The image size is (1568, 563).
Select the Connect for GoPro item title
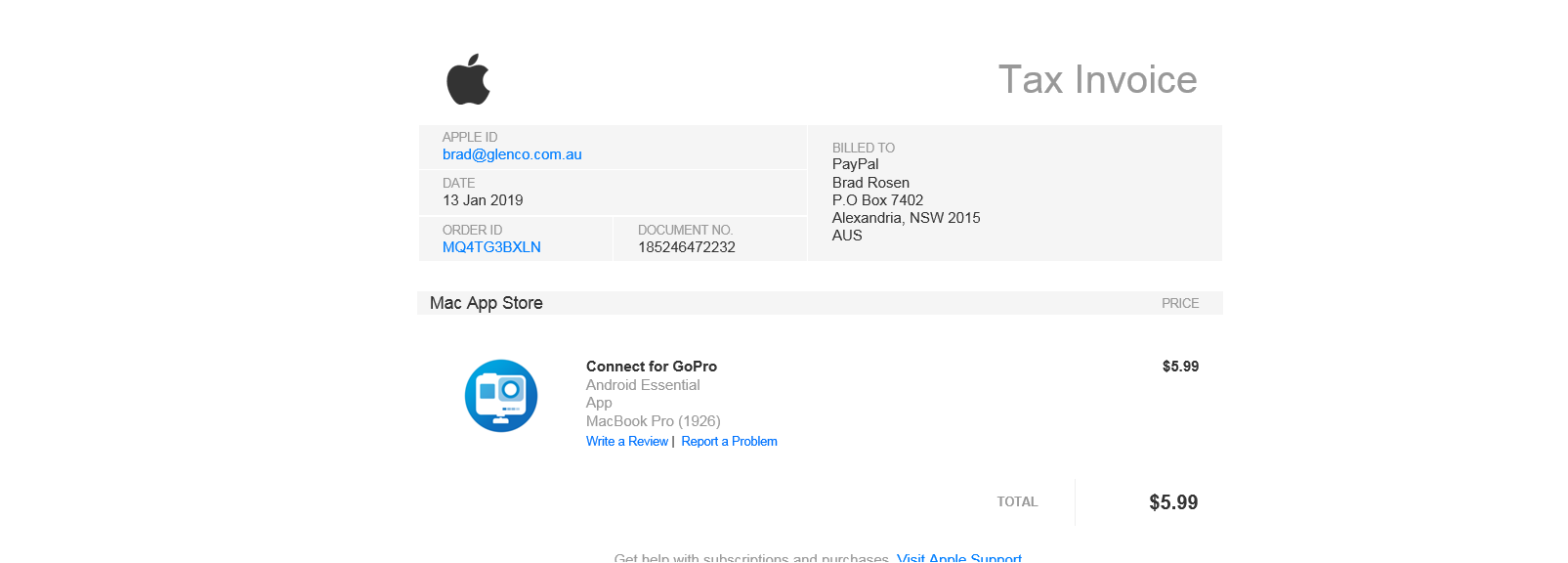652,367
